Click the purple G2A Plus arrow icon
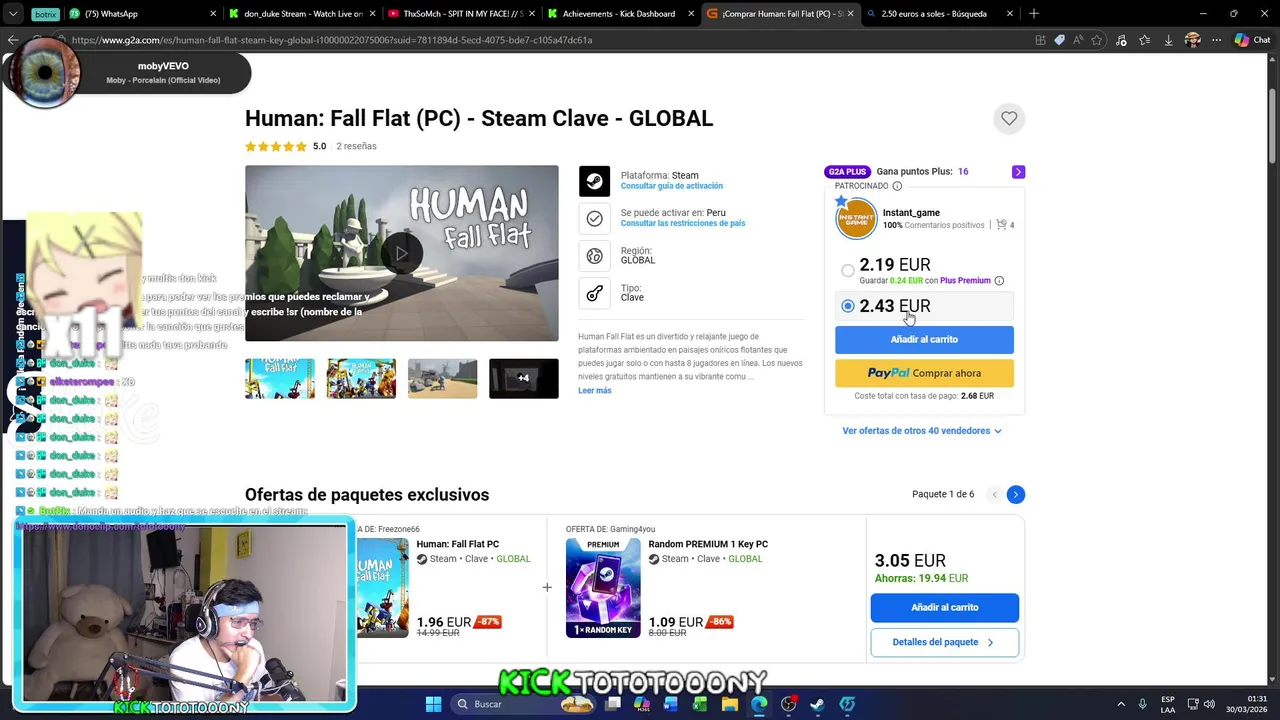Screen dimensions: 1280x720 (1018, 172)
